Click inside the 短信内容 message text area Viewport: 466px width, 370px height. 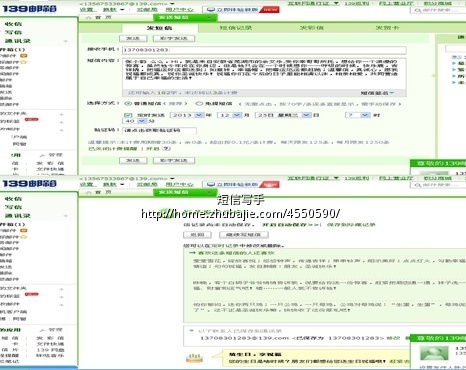click(x=264, y=73)
